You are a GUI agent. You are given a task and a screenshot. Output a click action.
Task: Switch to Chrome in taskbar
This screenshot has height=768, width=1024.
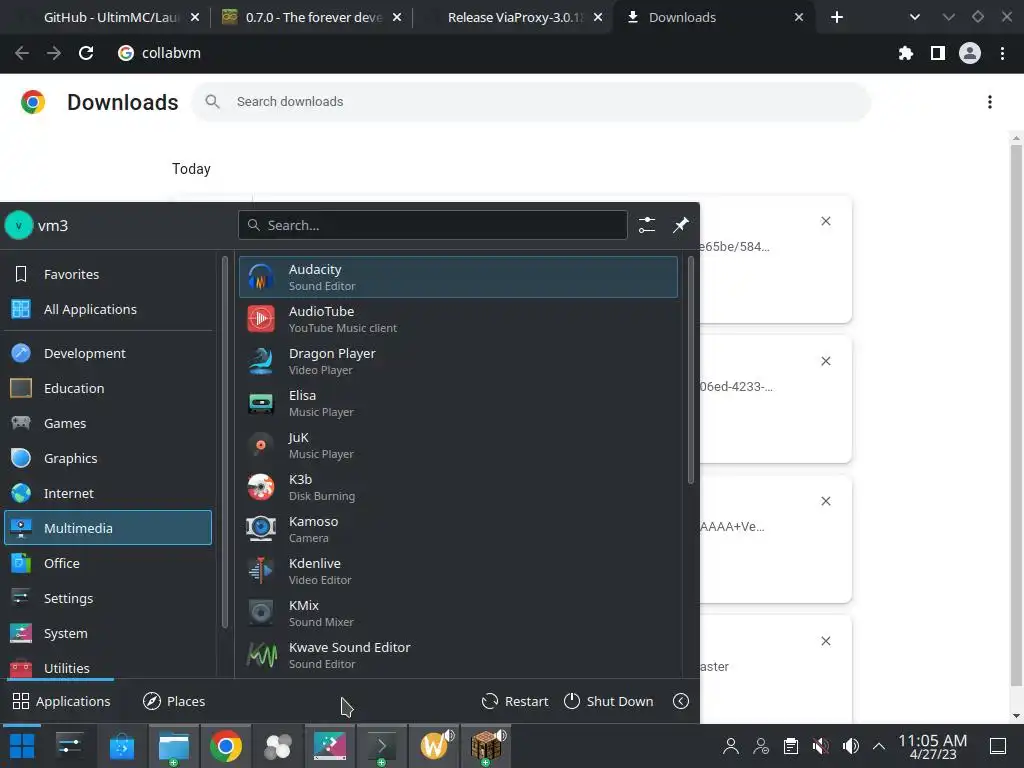[226, 746]
